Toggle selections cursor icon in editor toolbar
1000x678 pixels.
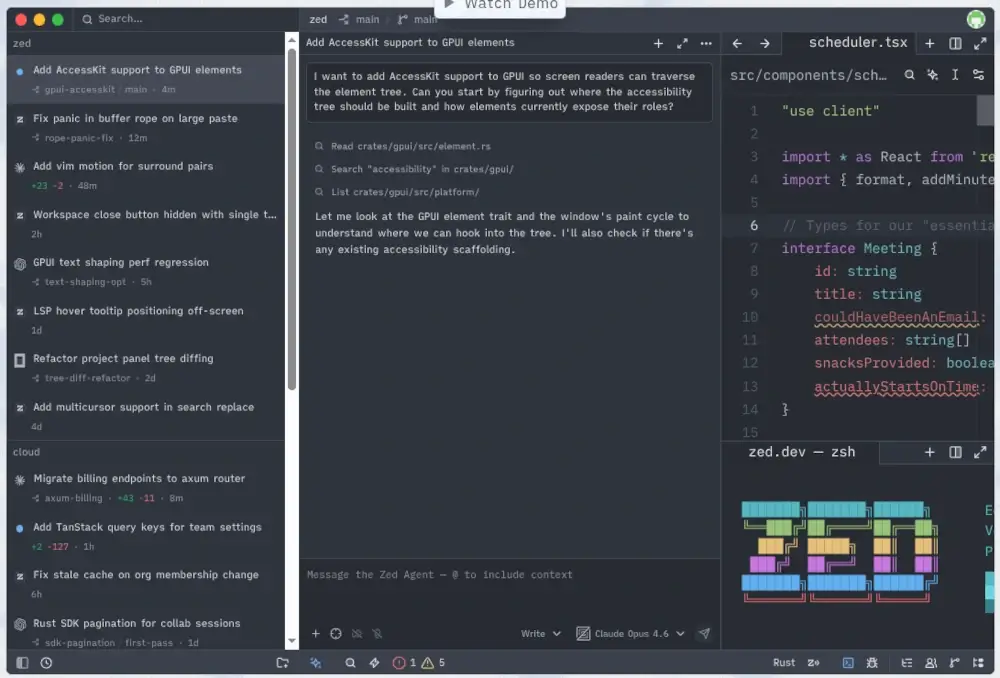(x=955, y=75)
